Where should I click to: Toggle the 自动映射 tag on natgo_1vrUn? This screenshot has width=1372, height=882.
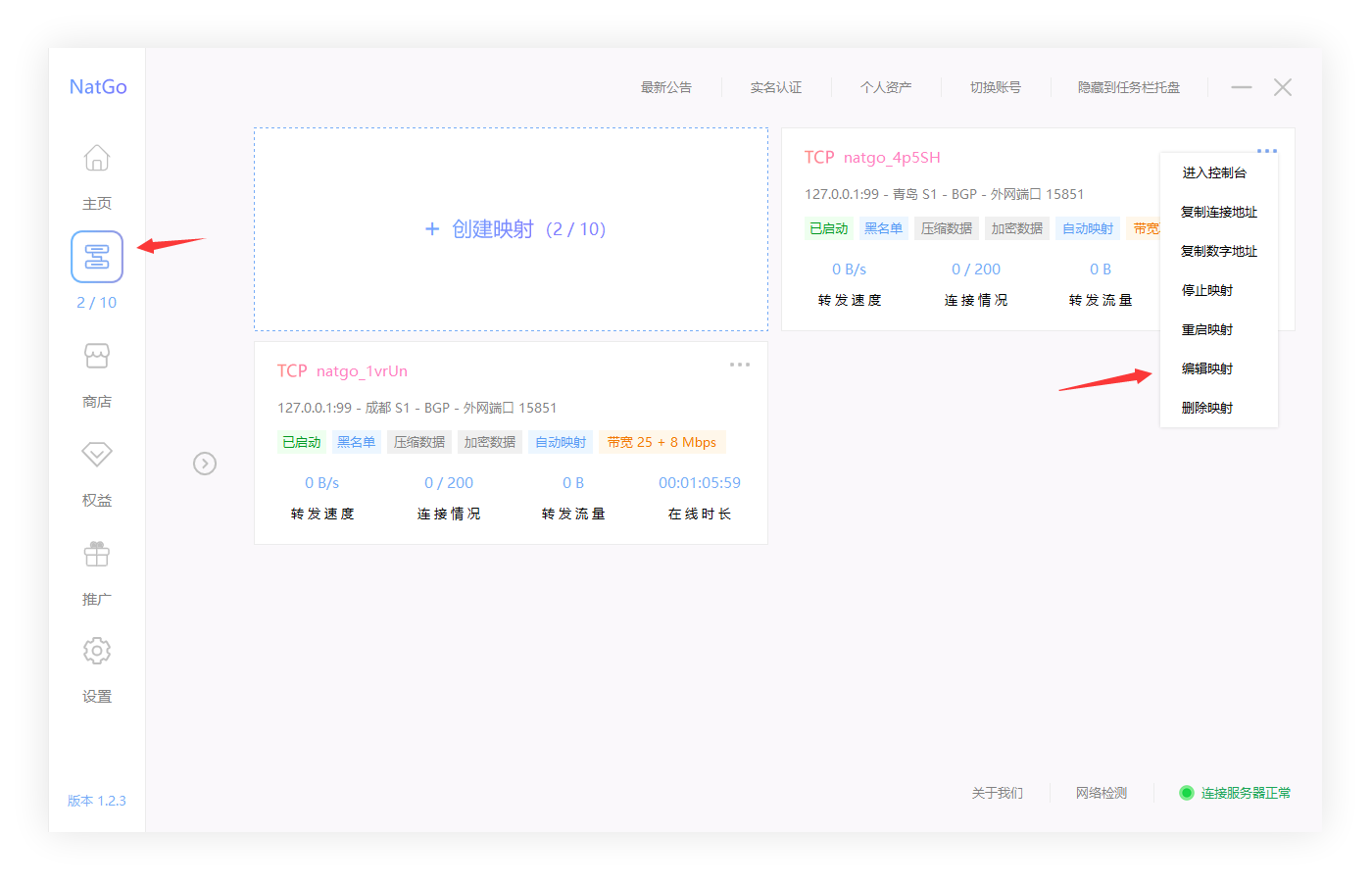pos(561,442)
